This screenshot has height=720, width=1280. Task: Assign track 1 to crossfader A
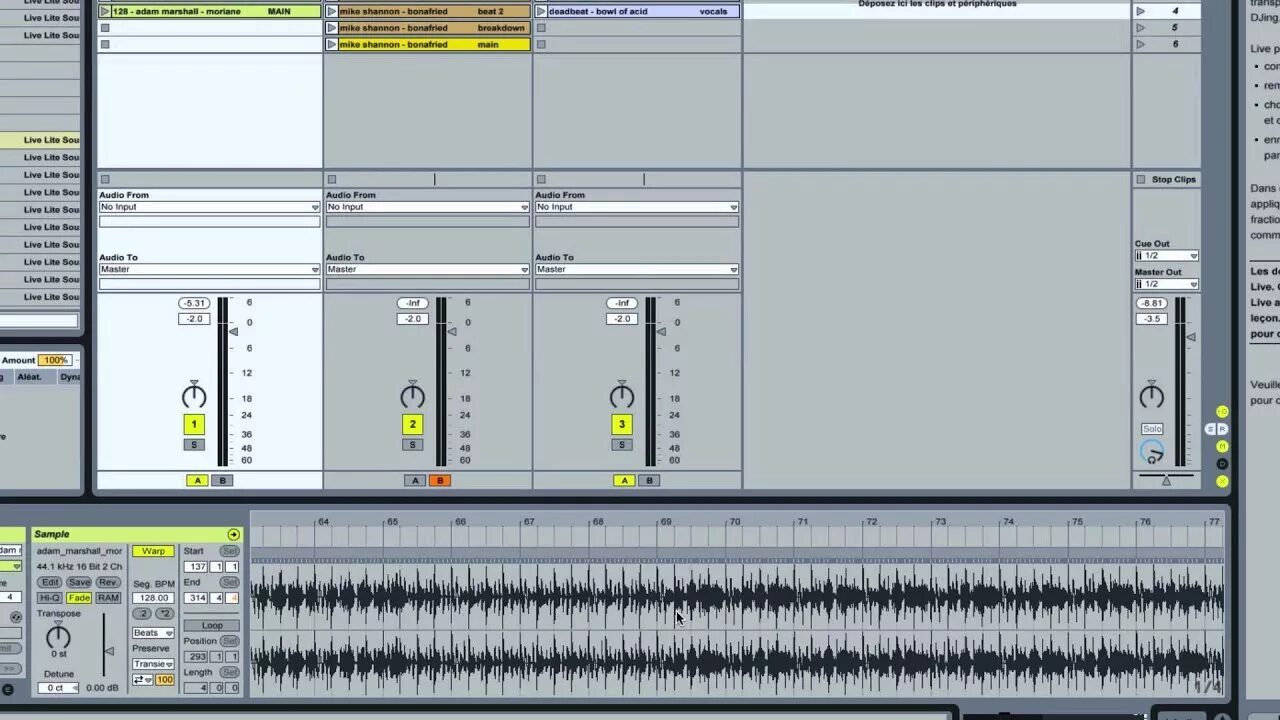tap(198, 481)
